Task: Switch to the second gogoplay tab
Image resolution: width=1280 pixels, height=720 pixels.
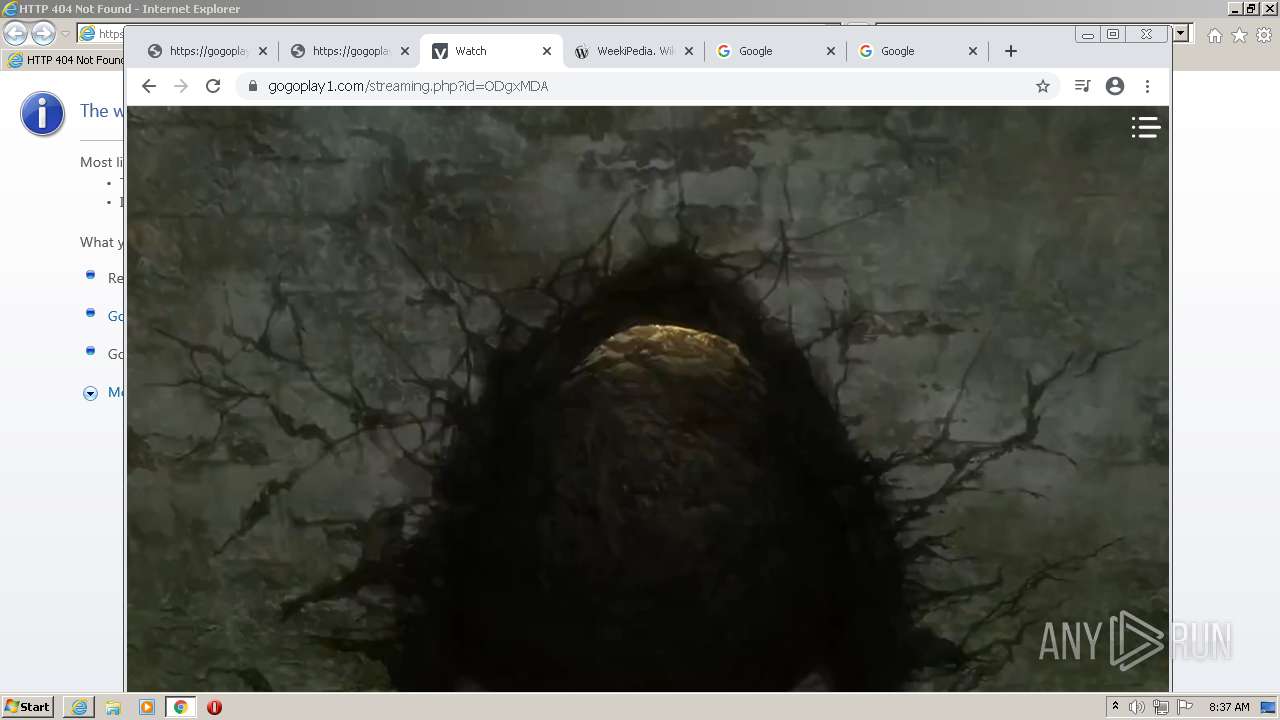Action: pos(350,51)
